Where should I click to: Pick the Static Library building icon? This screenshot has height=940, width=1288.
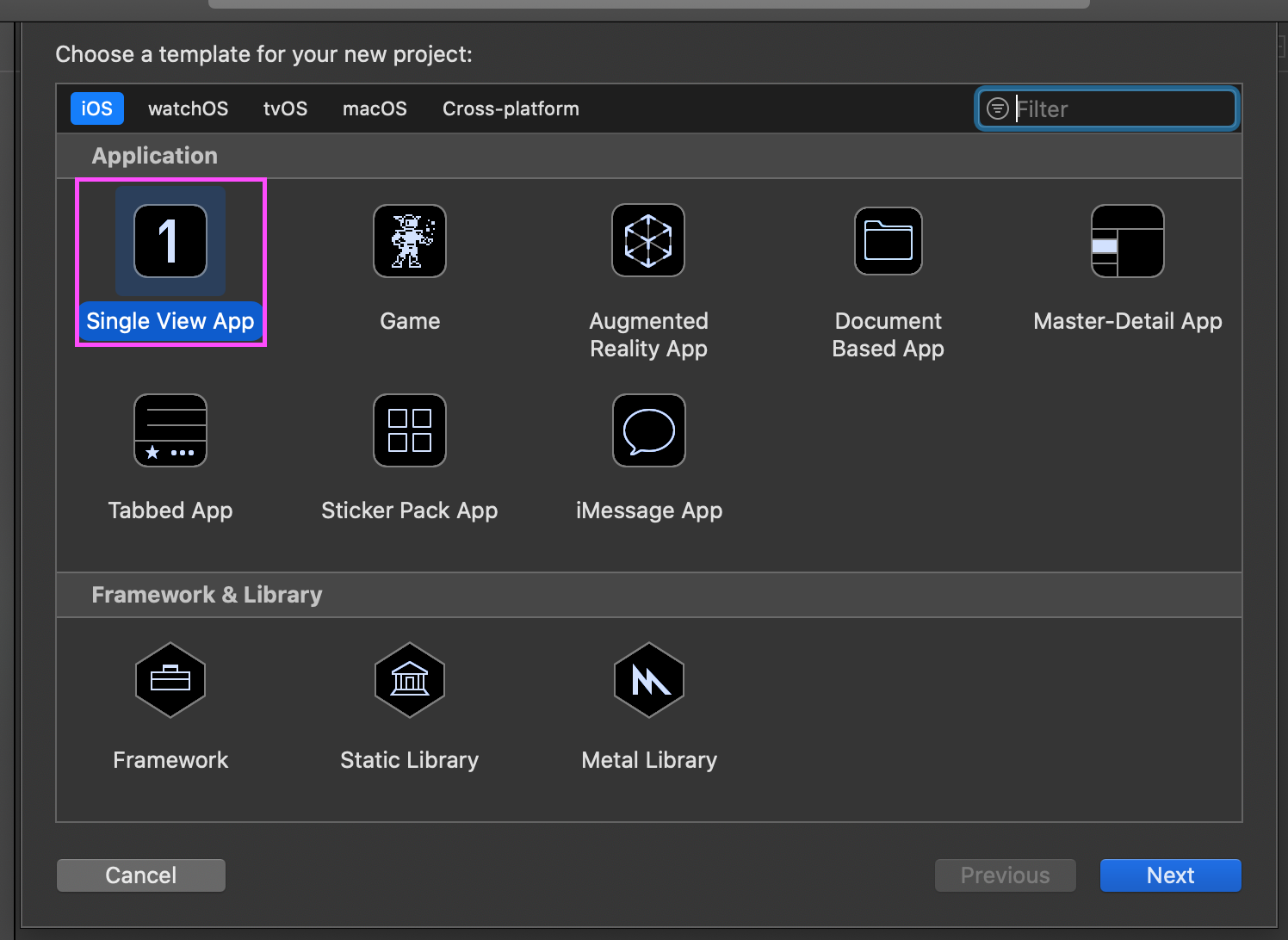[410, 680]
